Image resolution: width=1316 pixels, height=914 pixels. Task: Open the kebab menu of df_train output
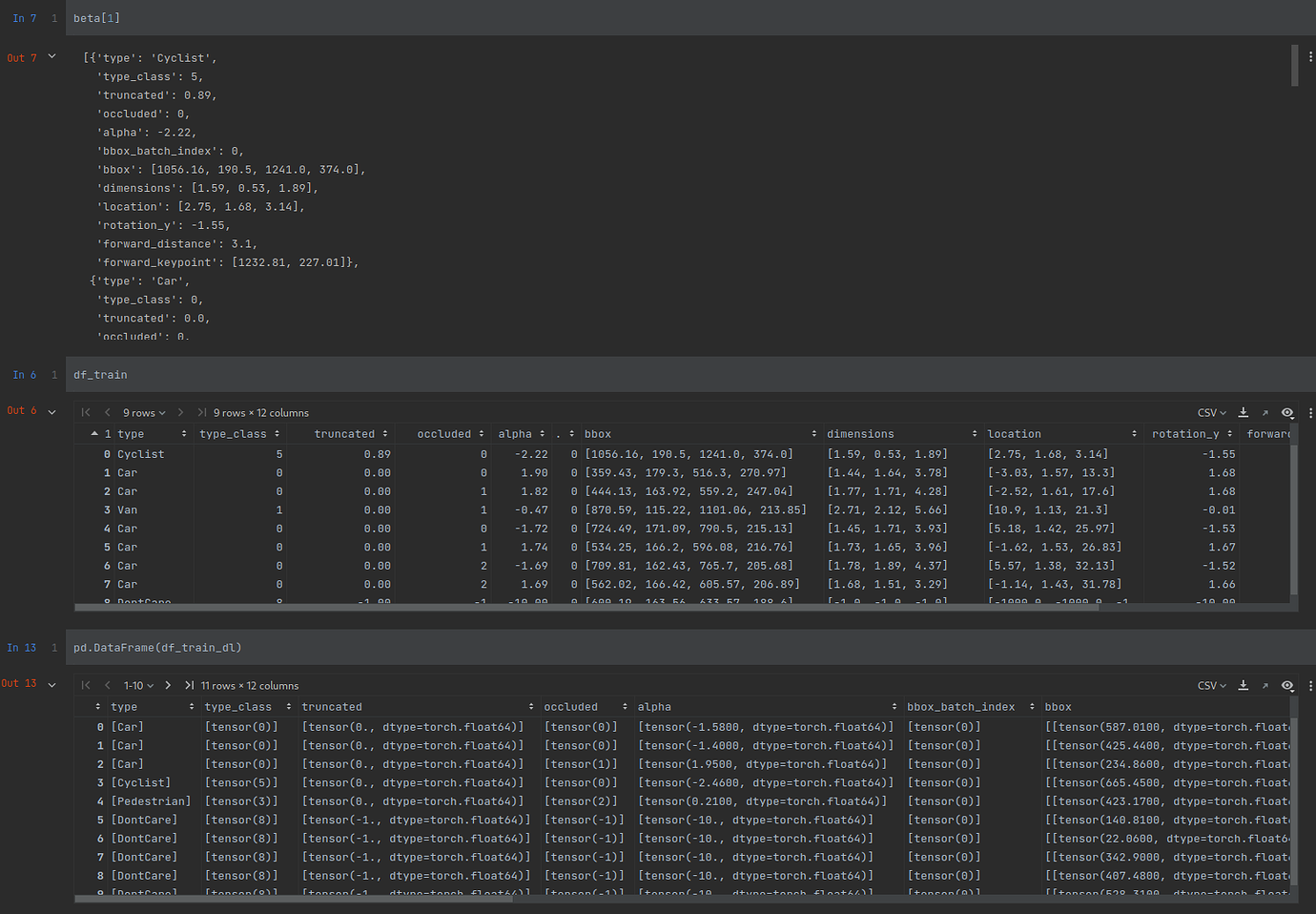[x=1311, y=411]
